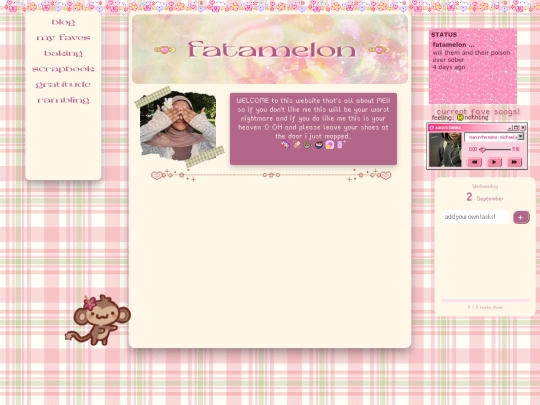Viewport: 540px width, 405px height.
Task: Click the tasks done counter text
Action: (485, 307)
